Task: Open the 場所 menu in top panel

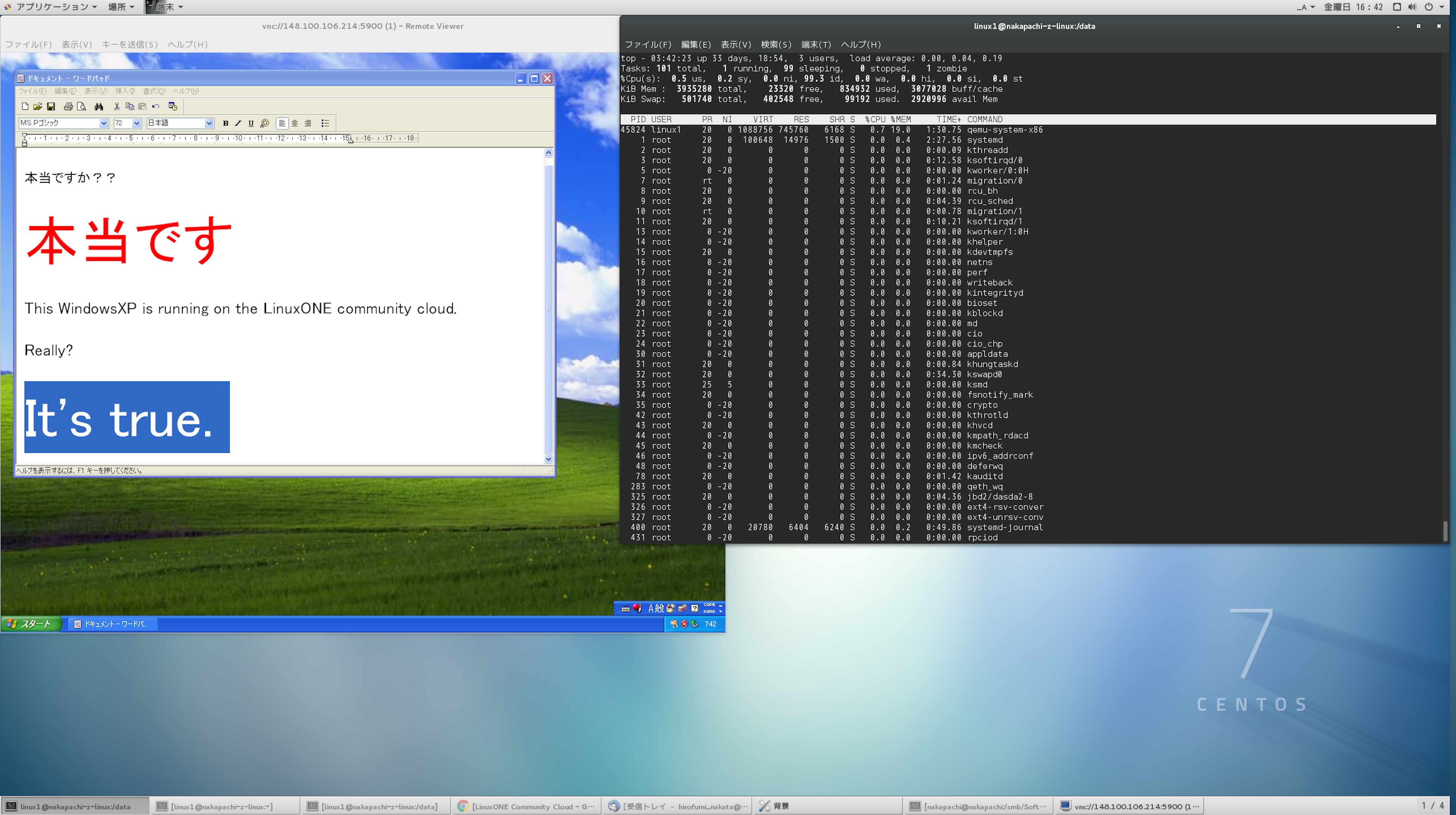Action: point(121,7)
